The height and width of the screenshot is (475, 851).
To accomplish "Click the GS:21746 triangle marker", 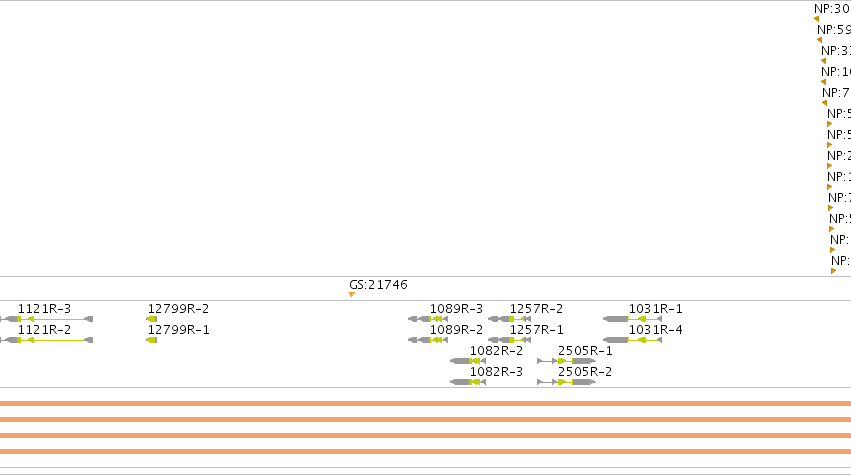I will click(352, 295).
